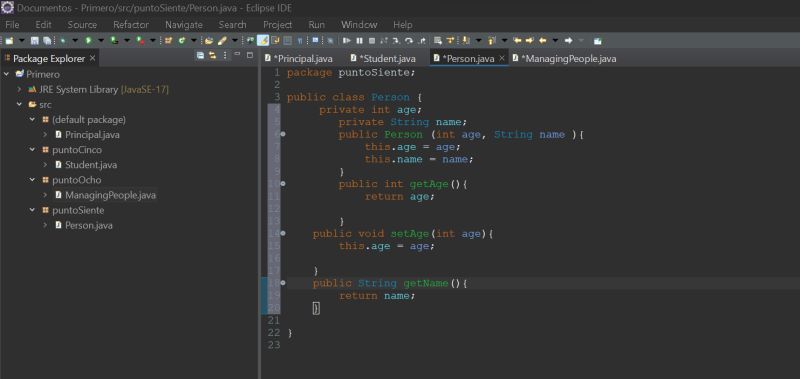Open the Project menu
This screenshot has width=800, height=379.
[278, 24]
